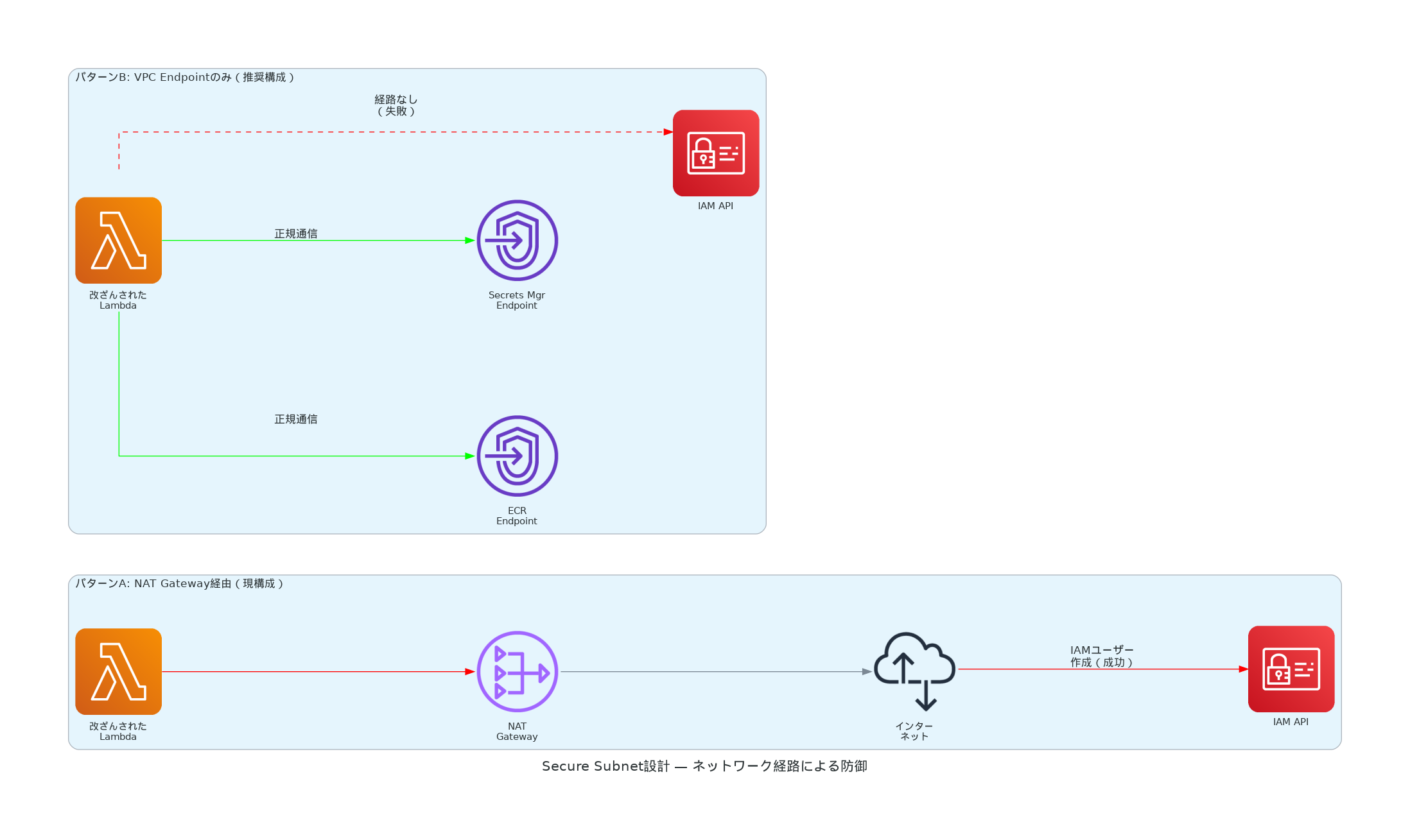Viewport: 1410px width, 840px height.
Task: Click the インターネット text label
Action: pyautogui.click(x=914, y=732)
